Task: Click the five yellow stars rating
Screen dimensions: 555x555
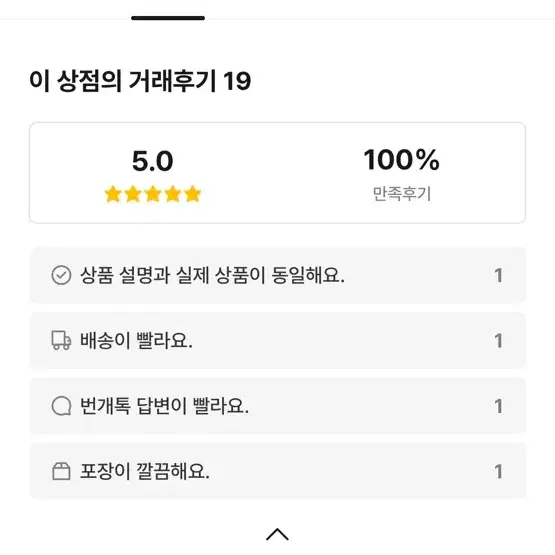Action: tap(153, 194)
